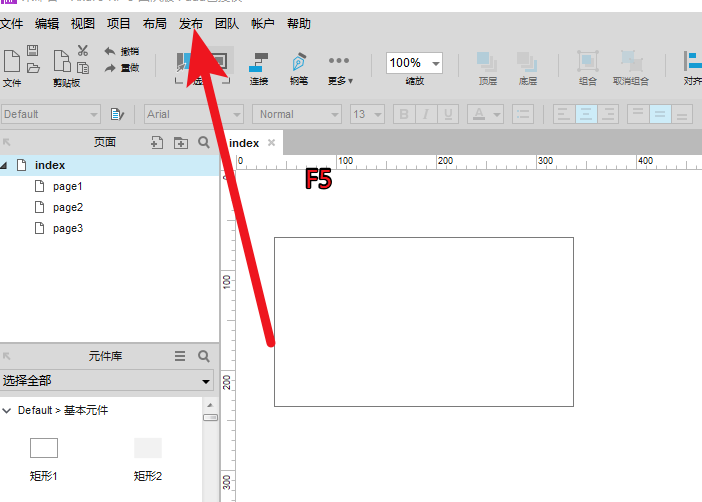The image size is (702, 502).
Task: Click the add page icon
Action: point(156,143)
